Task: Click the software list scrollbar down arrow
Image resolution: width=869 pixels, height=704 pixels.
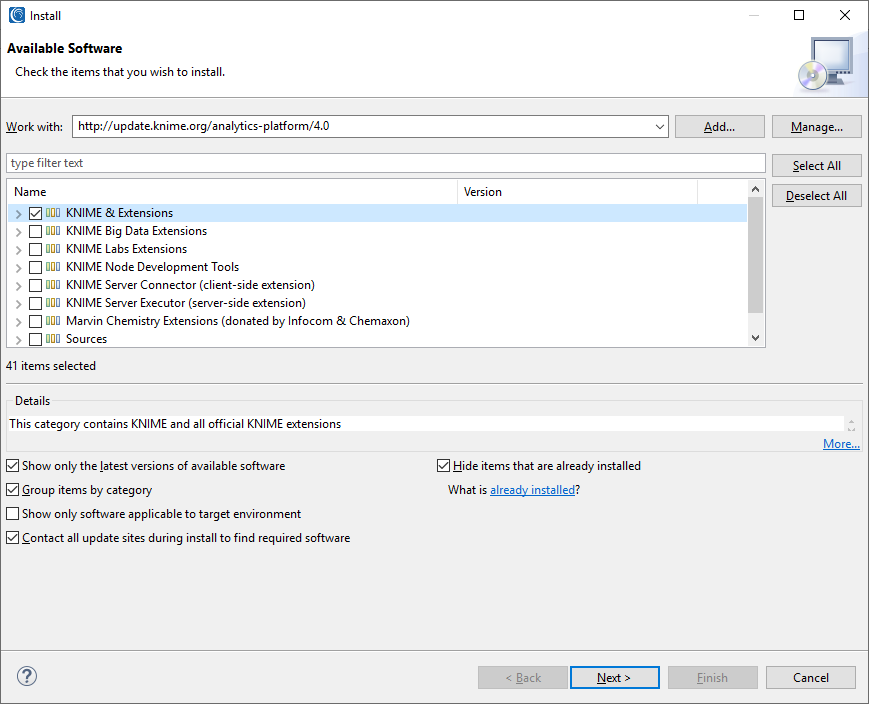Action: tap(755, 338)
